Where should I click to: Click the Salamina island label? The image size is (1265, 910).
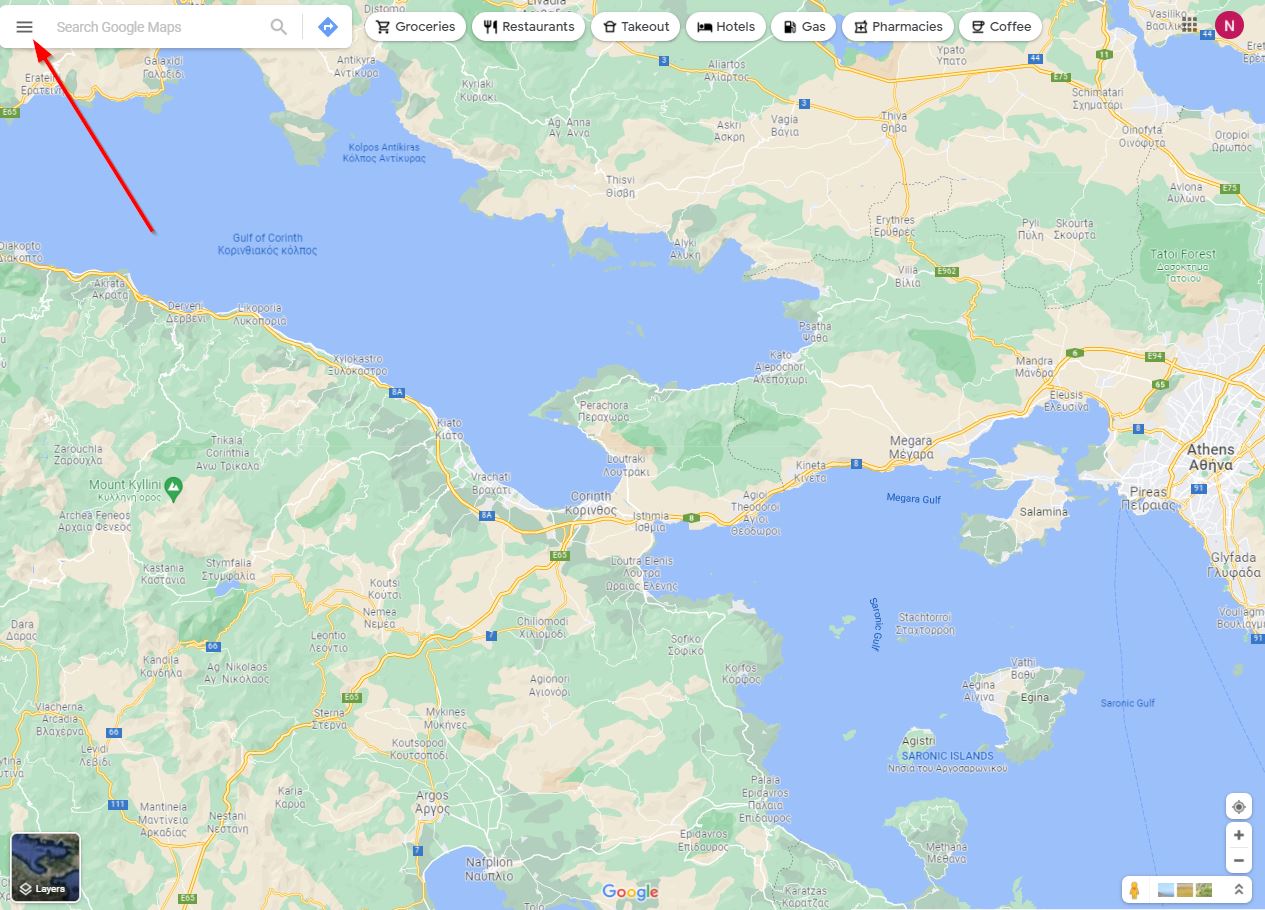[x=1043, y=512]
